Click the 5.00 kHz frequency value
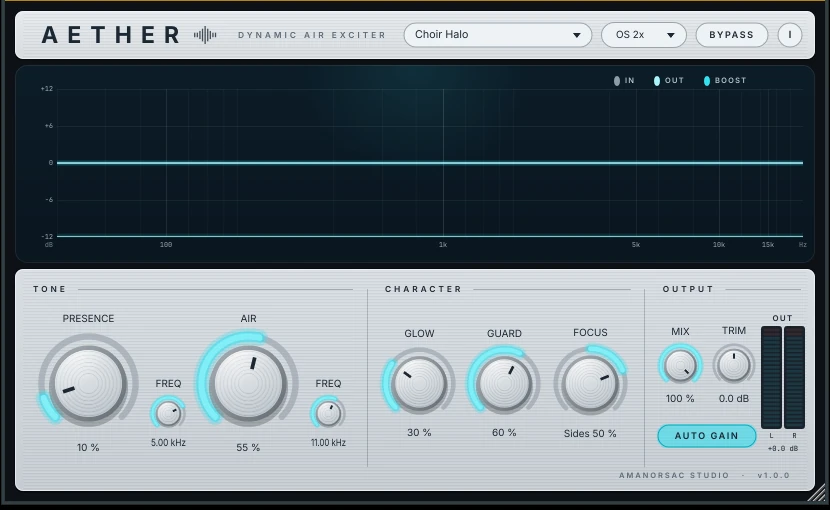The image size is (830, 510). pos(168,443)
